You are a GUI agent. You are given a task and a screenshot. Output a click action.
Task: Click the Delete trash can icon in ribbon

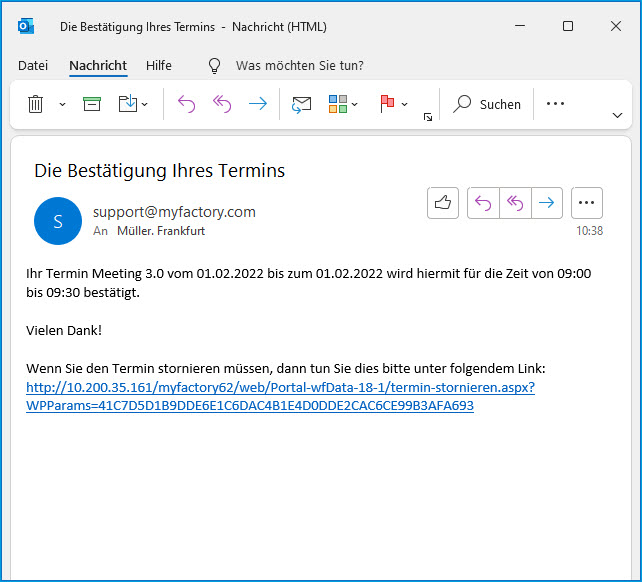(x=36, y=104)
